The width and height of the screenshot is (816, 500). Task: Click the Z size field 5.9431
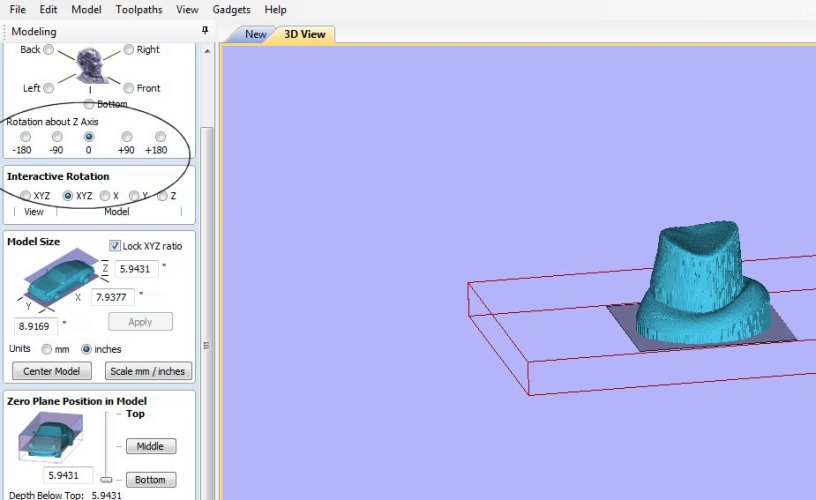(x=136, y=269)
